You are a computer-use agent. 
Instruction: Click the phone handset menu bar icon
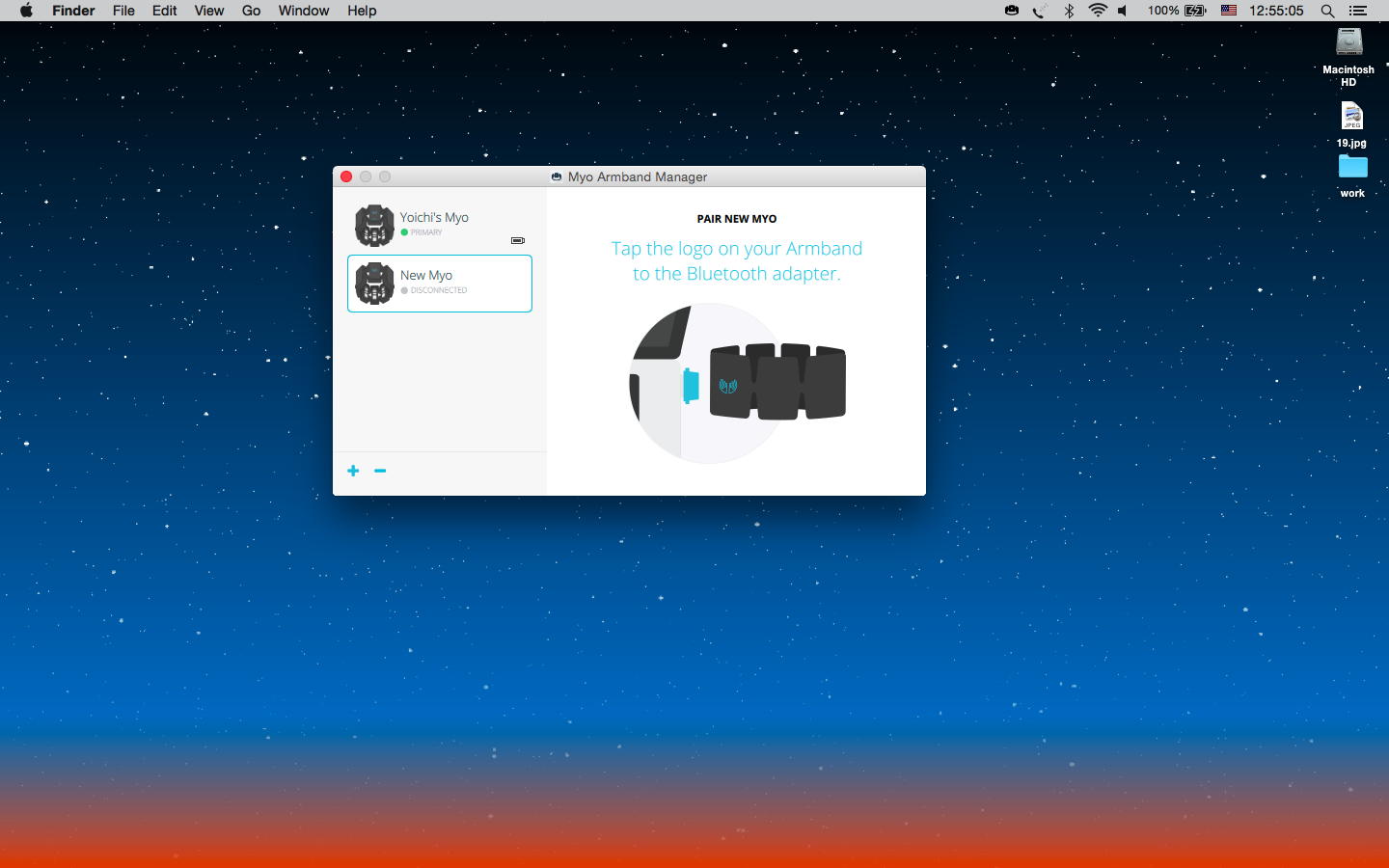[1040, 11]
